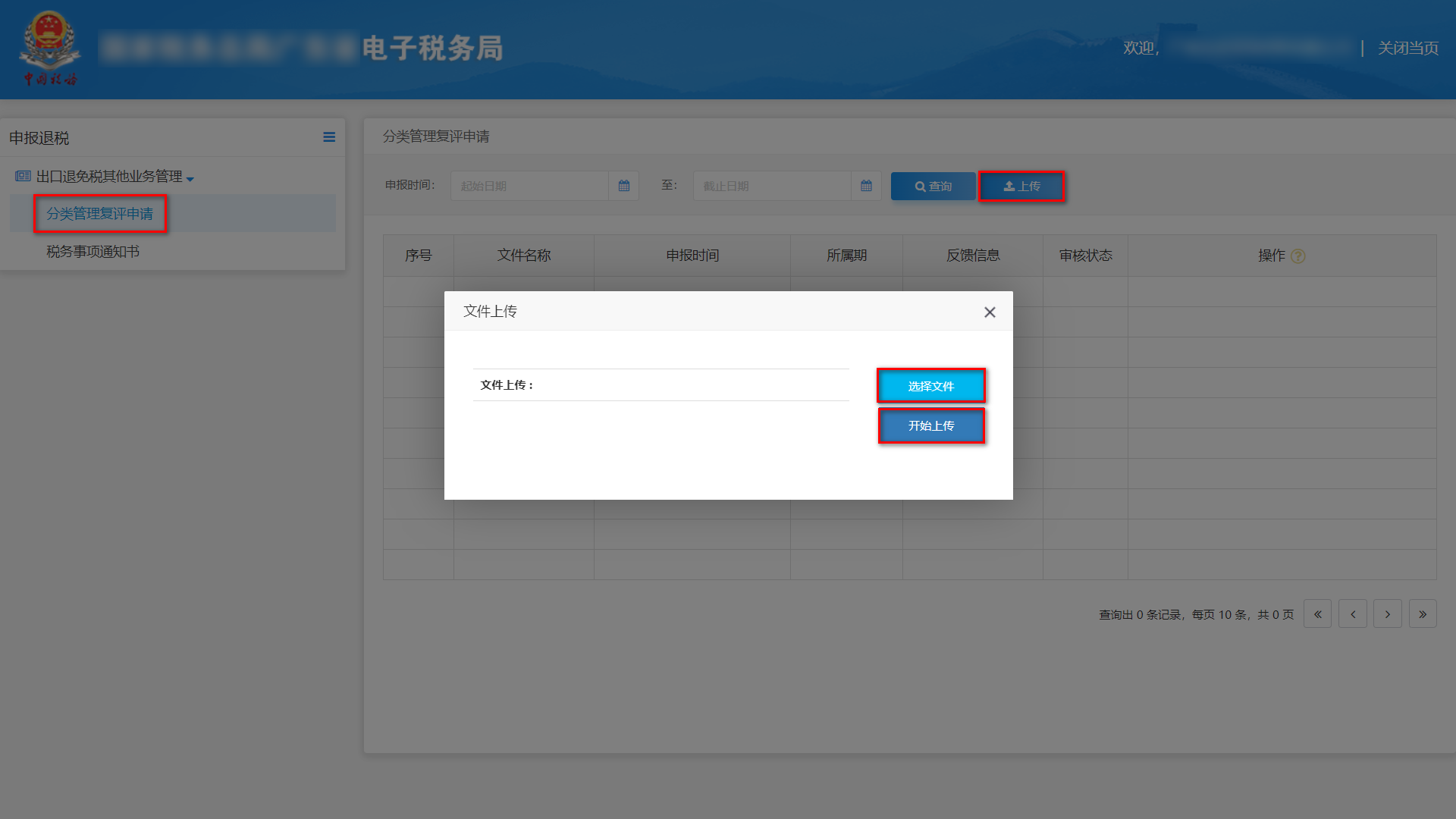The height and width of the screenshot is (819, 1456).
Task: Click the 选择文件 button
Action: click(931, 385)
